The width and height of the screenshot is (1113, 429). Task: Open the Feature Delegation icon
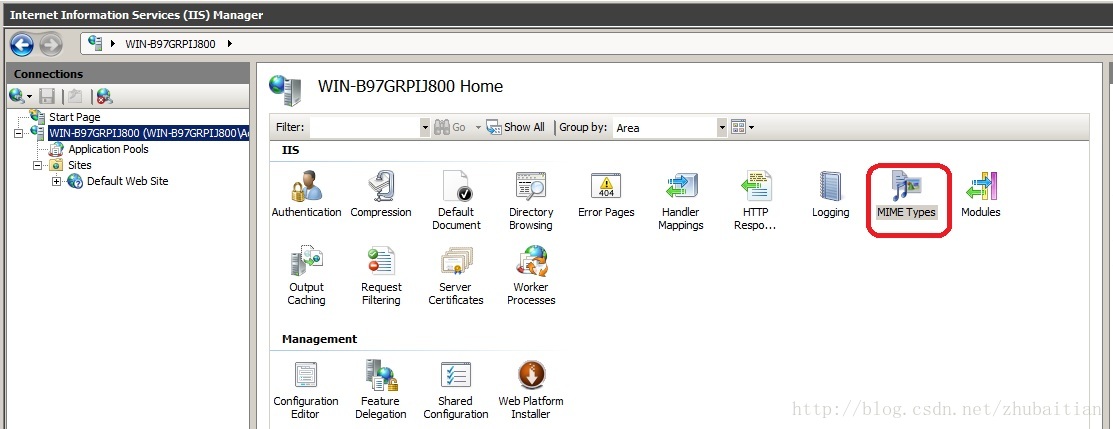[381, 389]
